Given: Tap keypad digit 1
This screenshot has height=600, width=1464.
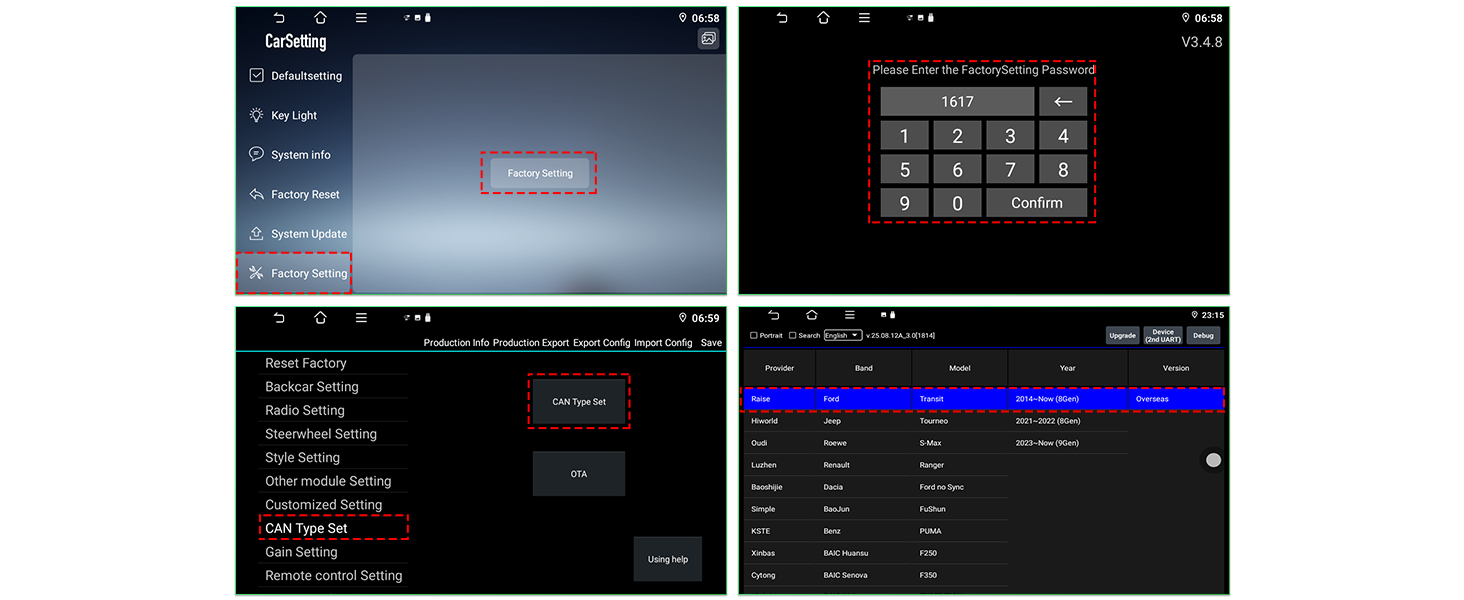Looking at the screenshot, I should [905, 136].
